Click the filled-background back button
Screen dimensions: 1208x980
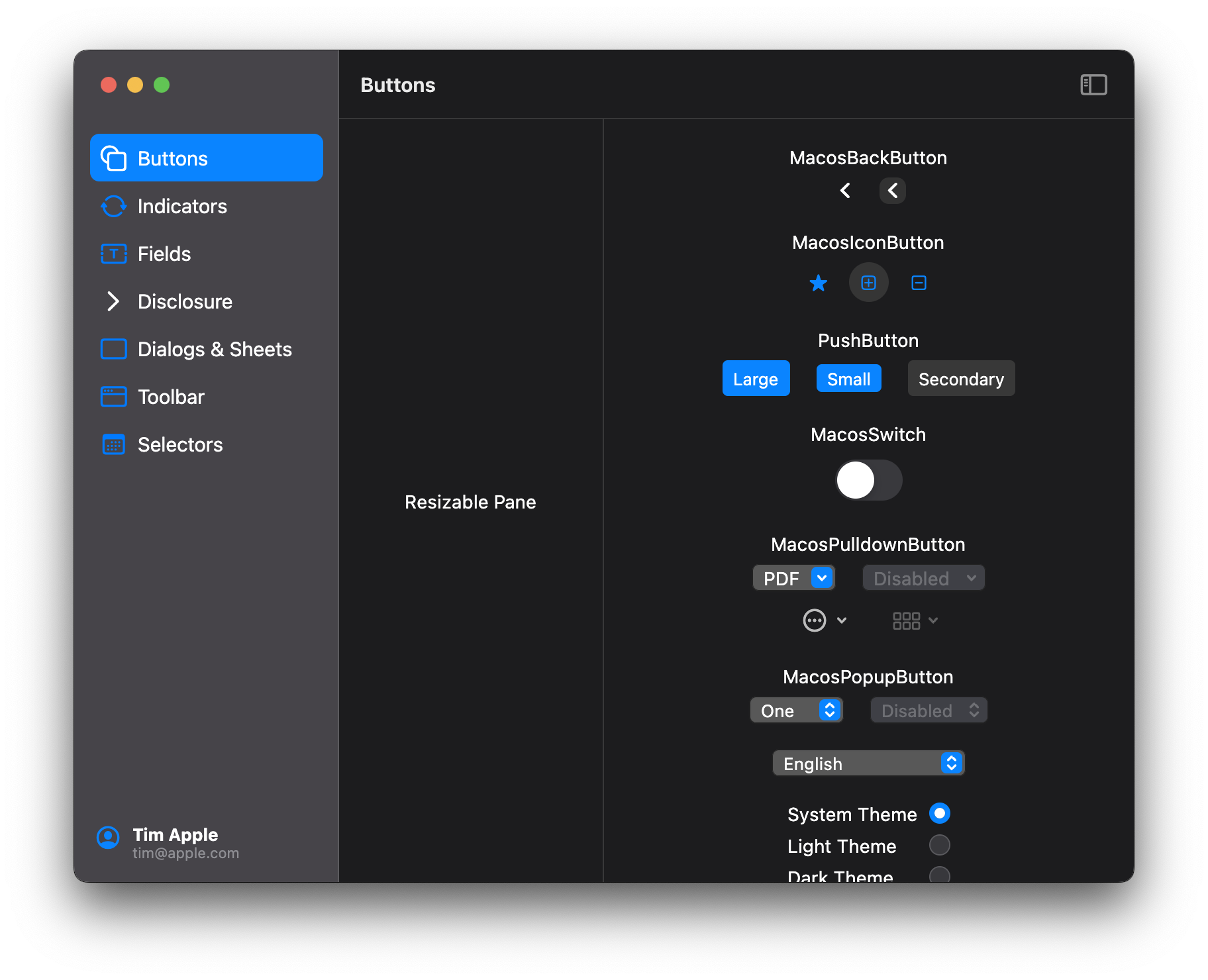893,191
